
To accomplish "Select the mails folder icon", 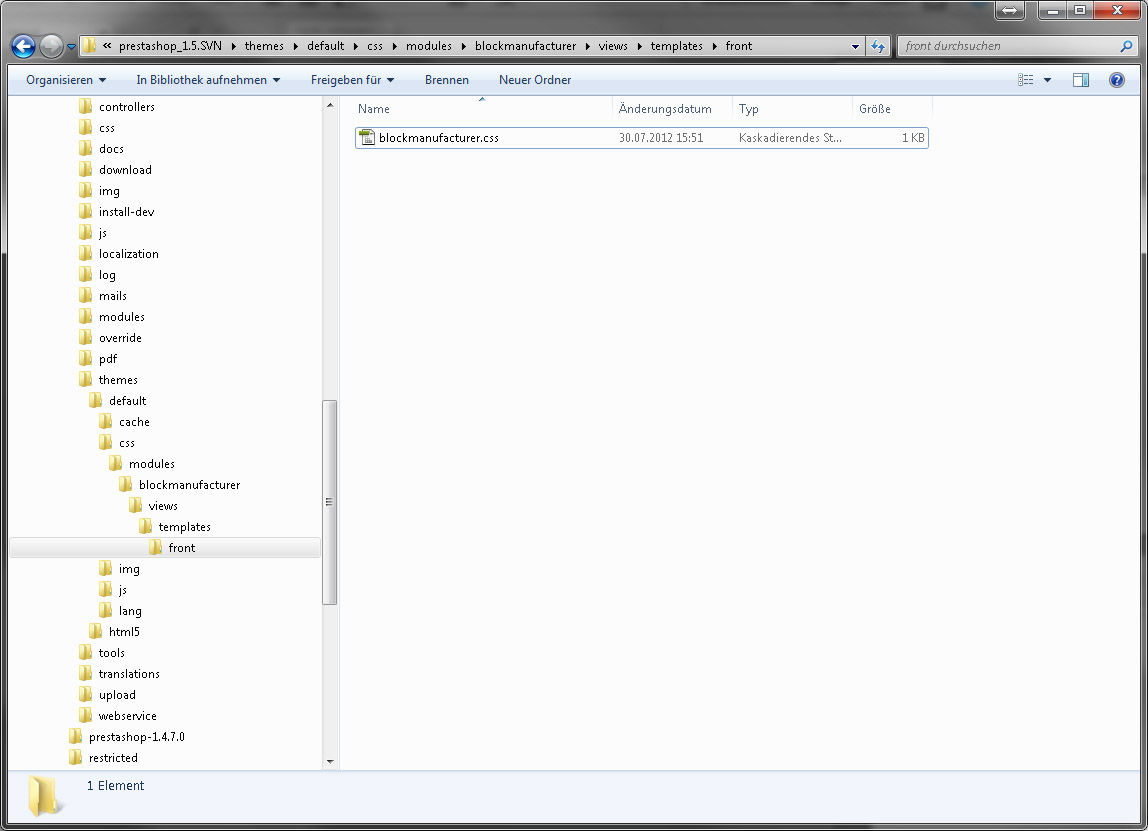I will click(86, 296).
